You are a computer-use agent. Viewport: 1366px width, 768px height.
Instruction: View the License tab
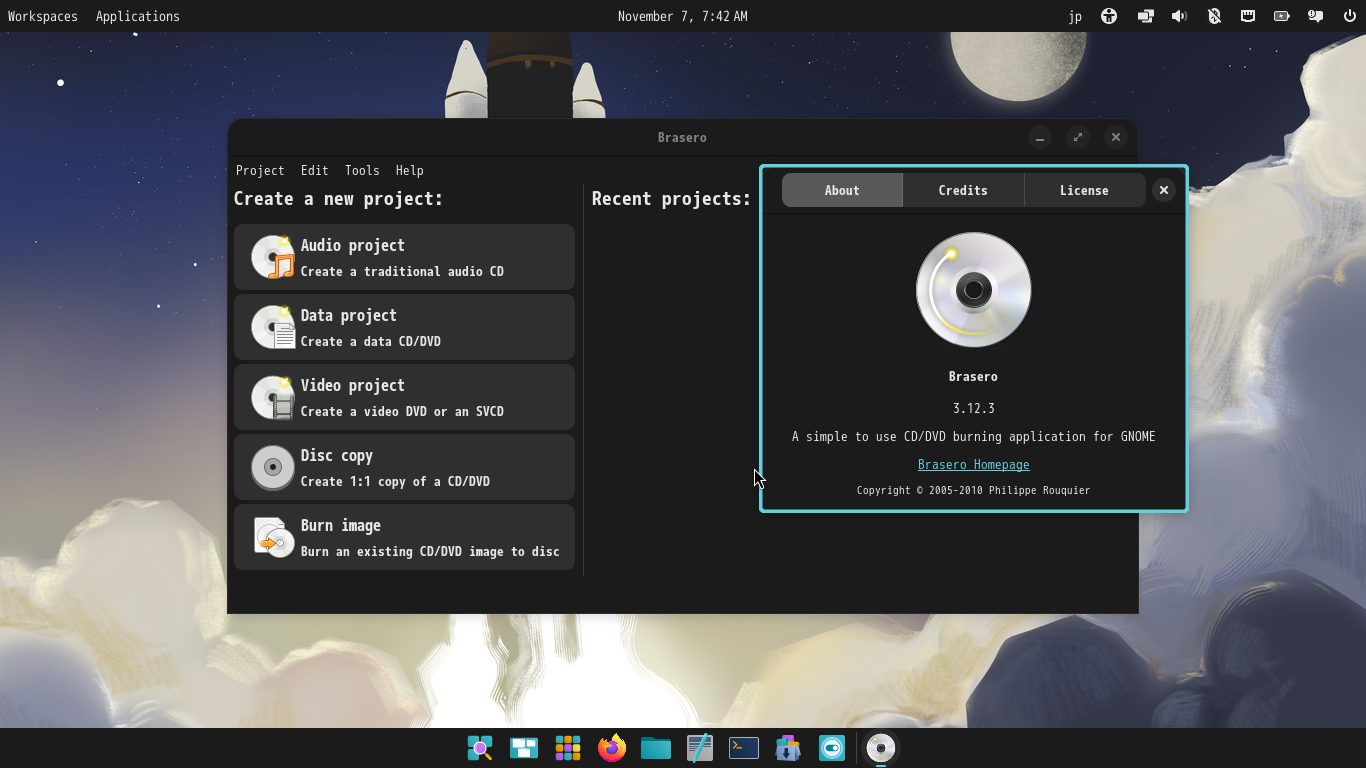click(x=1084, y=190)
